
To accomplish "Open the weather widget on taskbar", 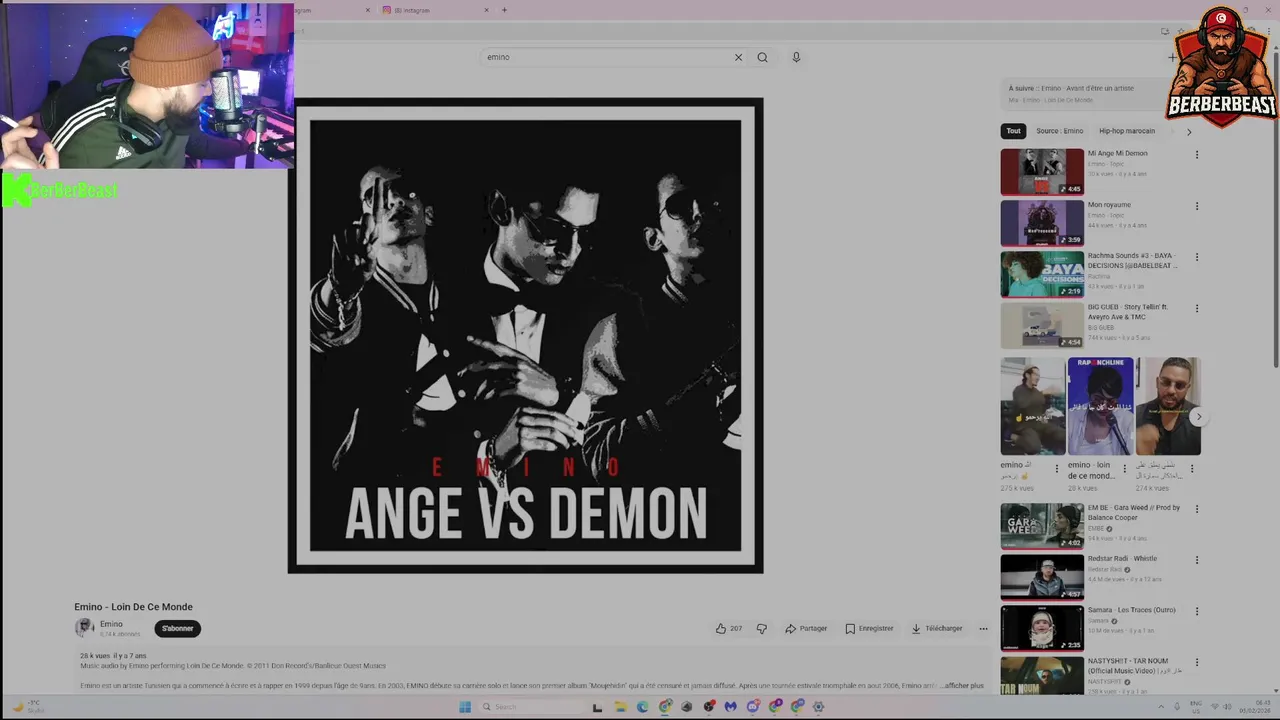I will tap(28, 707).
